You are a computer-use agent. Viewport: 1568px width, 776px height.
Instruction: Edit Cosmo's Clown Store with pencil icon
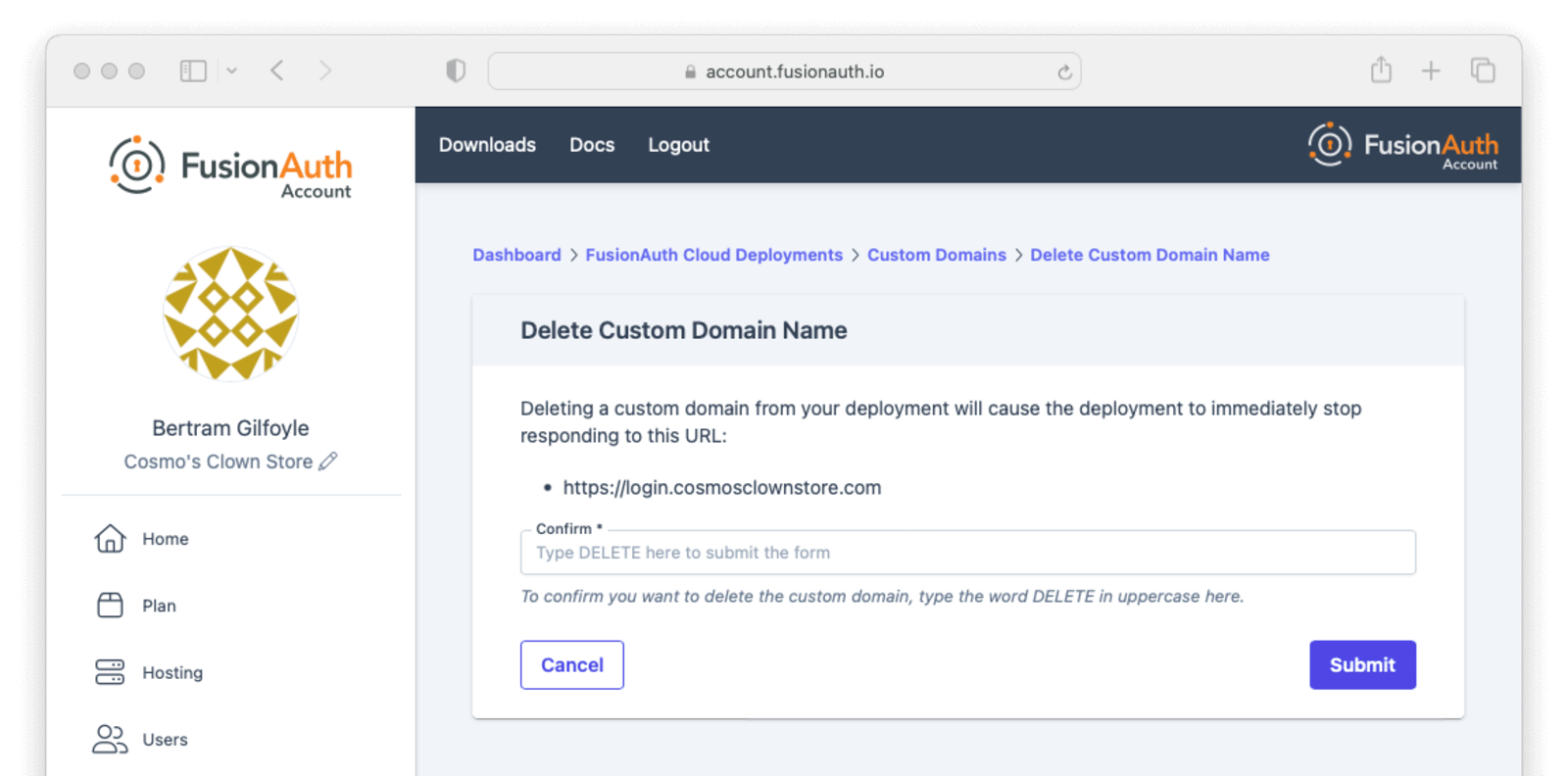coord(328,461)
